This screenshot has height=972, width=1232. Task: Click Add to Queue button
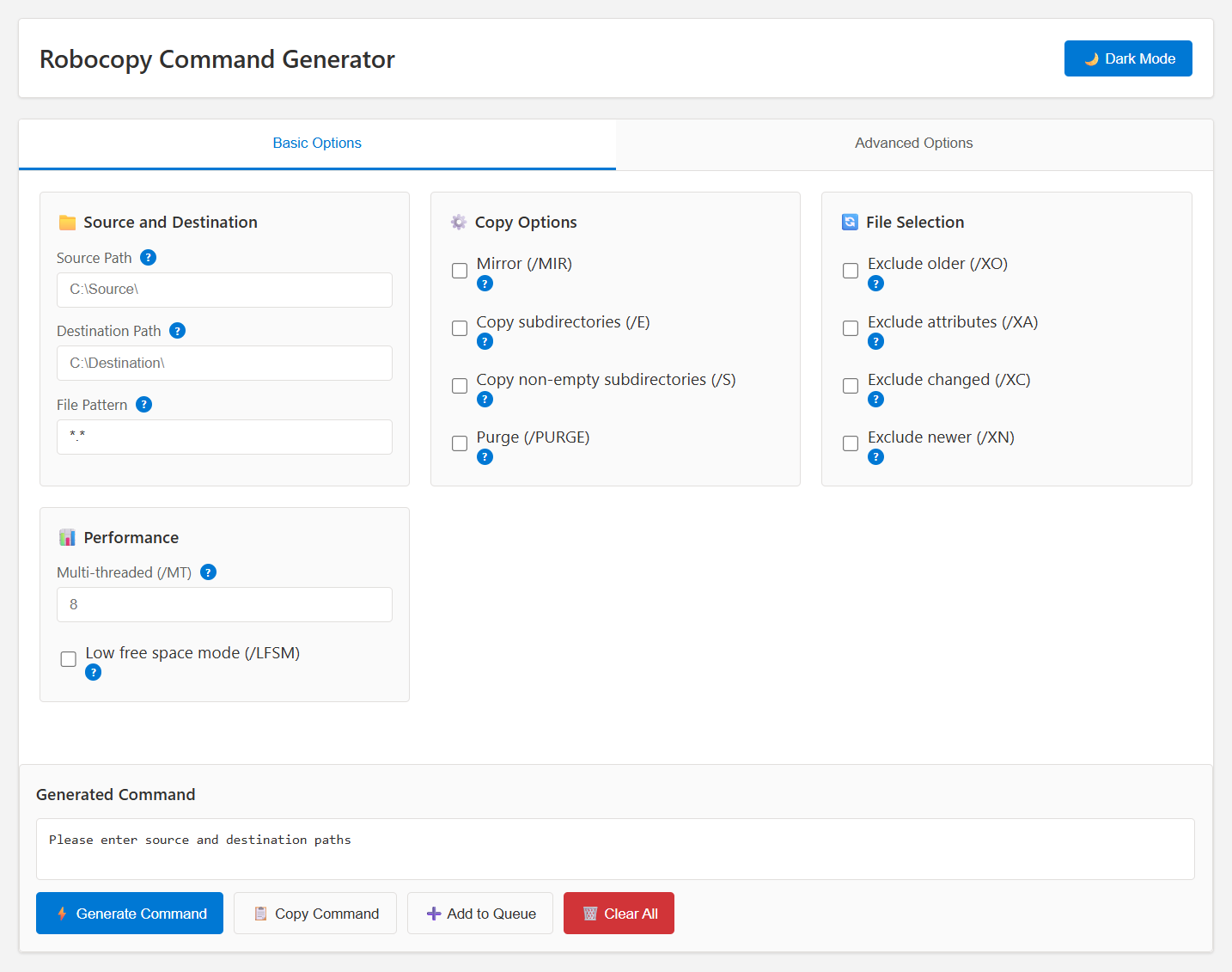(480, 914)
